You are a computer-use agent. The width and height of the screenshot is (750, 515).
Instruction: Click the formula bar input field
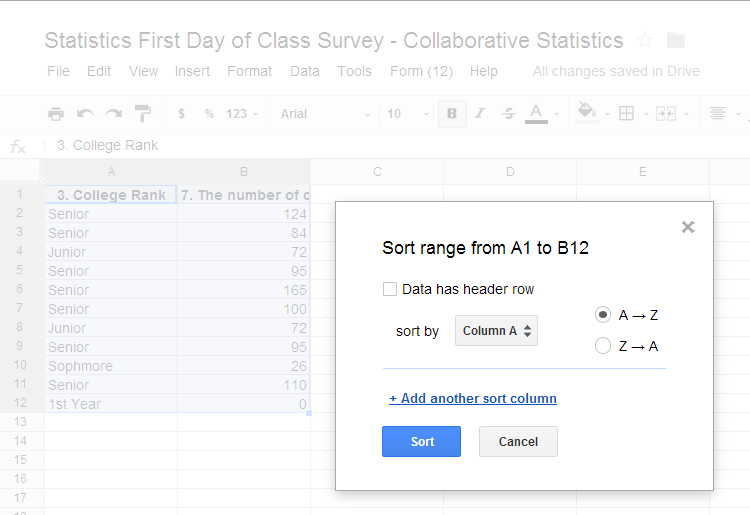pos(397,145)
